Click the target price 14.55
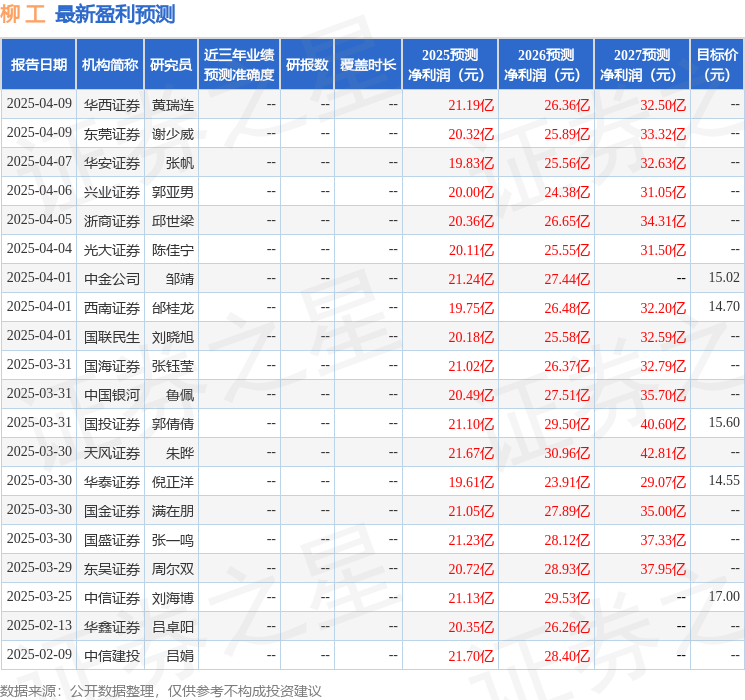The image size is (745, 700). [x=724, y=480]
